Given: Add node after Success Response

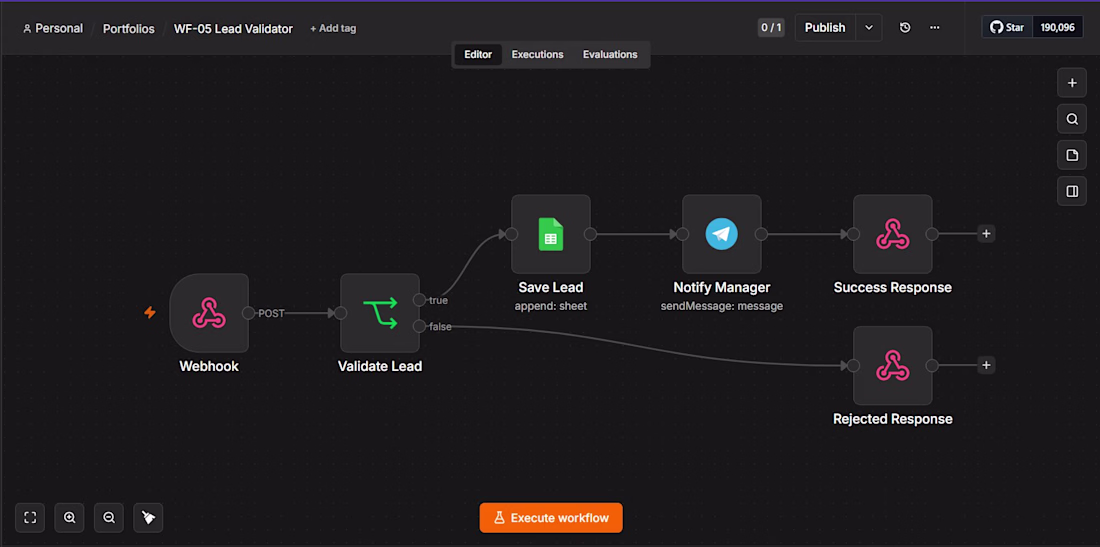Looking at the screenshot, I should pyautogui.click(x=986, y=234).
